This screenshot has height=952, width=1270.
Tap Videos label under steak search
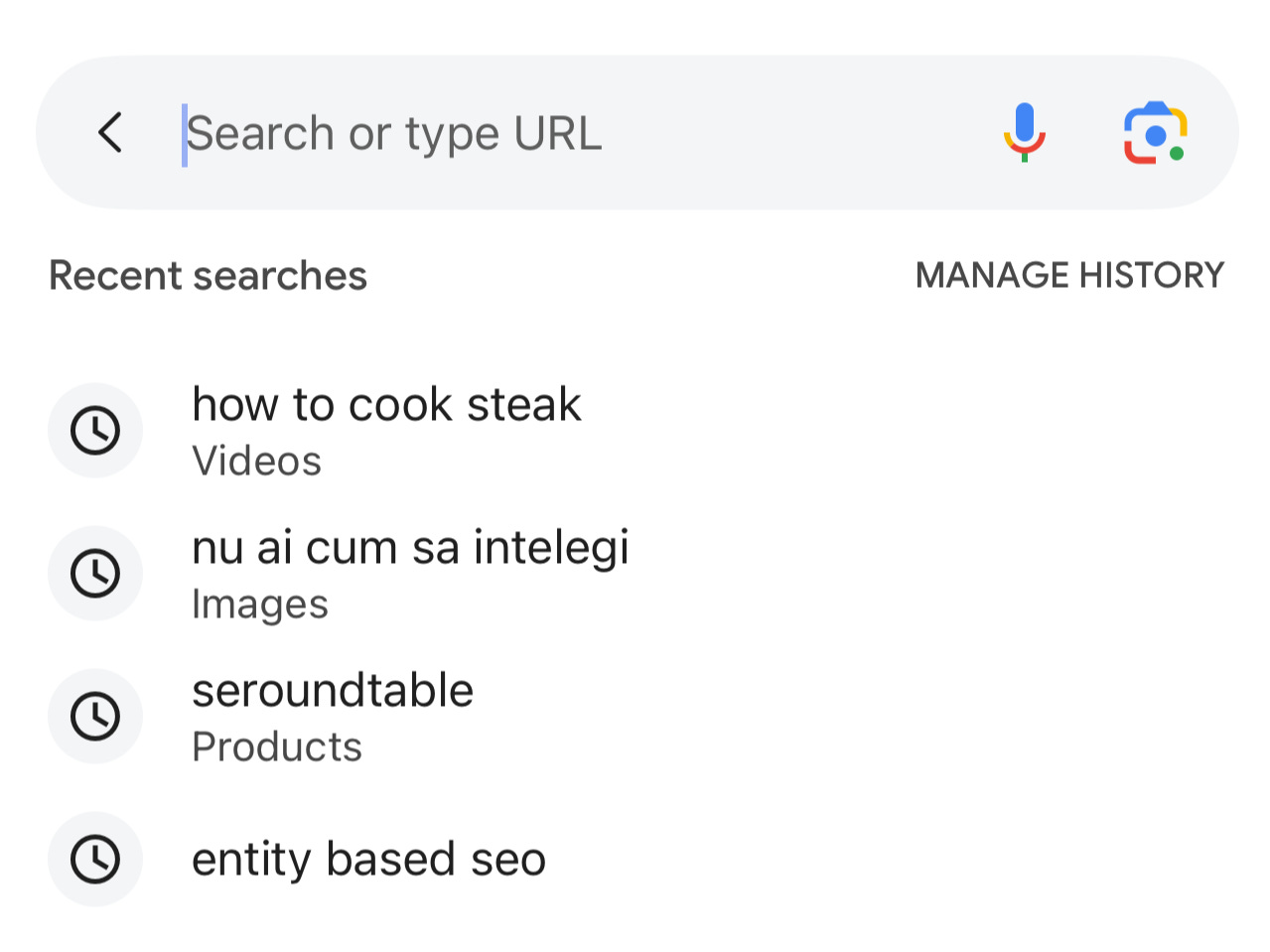coord(256,461)
